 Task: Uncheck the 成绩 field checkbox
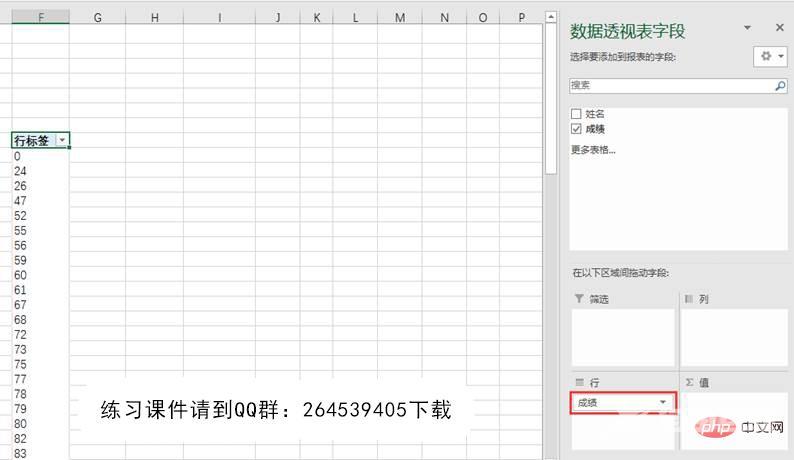(576, 129)
